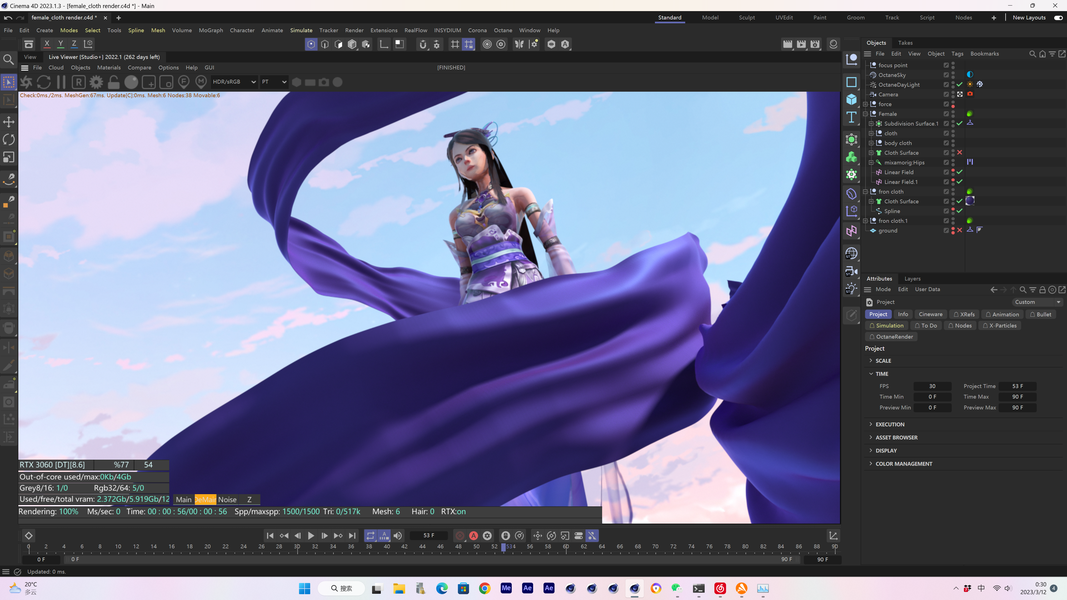Pause the Live Viewer render
This screenshot has height=600, width=1067.
click(61, 82)
